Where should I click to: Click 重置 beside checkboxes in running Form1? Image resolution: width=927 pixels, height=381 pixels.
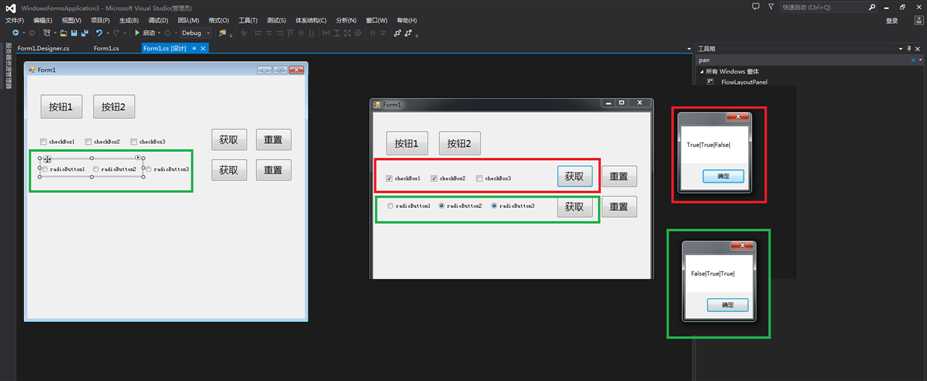[619, 176]
